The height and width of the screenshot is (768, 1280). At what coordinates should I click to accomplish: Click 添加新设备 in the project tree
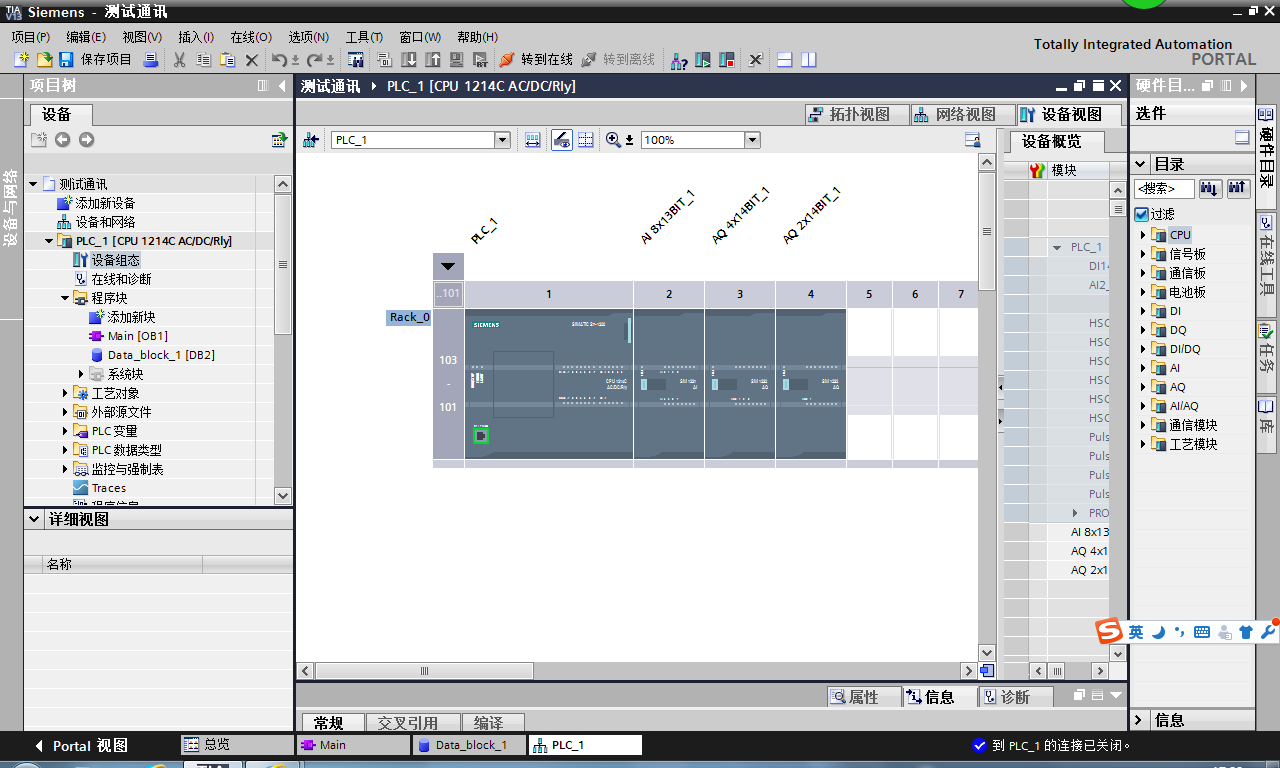[x=105, y=203]
